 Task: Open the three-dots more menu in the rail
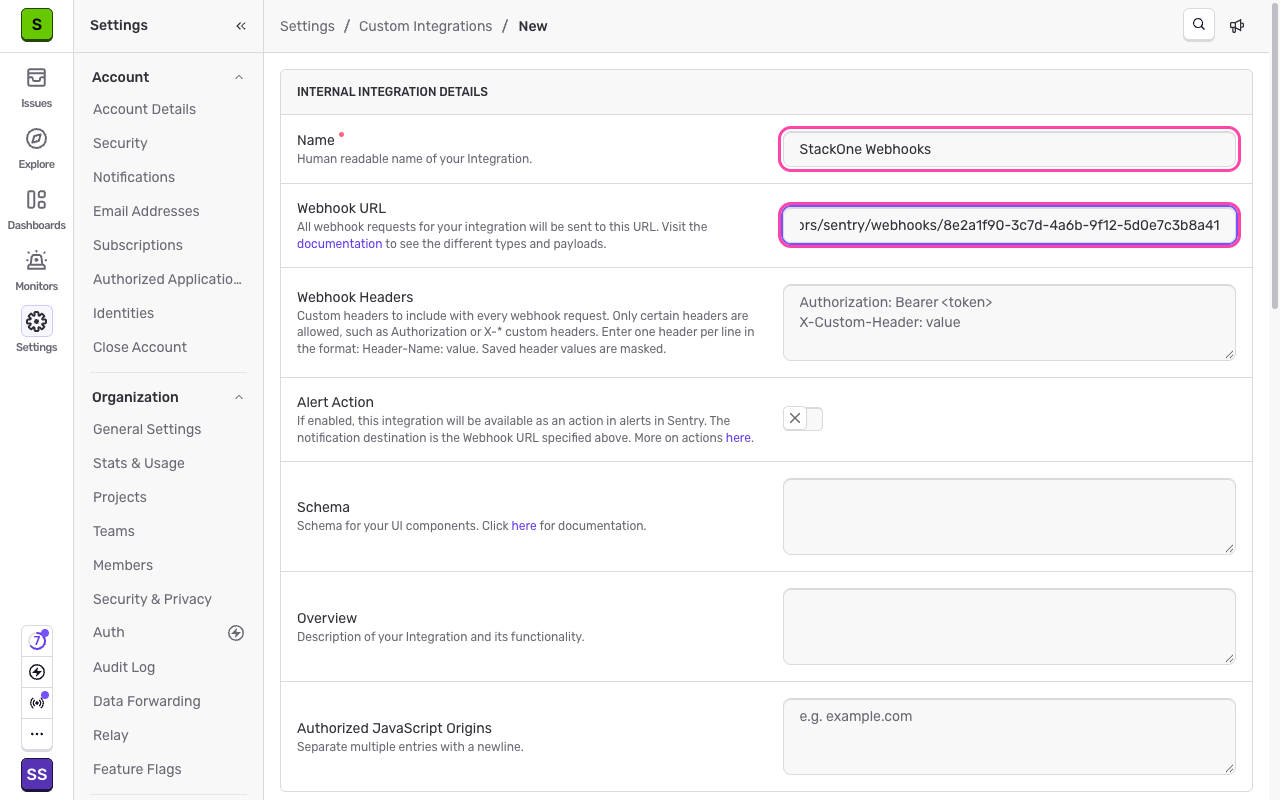point(37,734)
